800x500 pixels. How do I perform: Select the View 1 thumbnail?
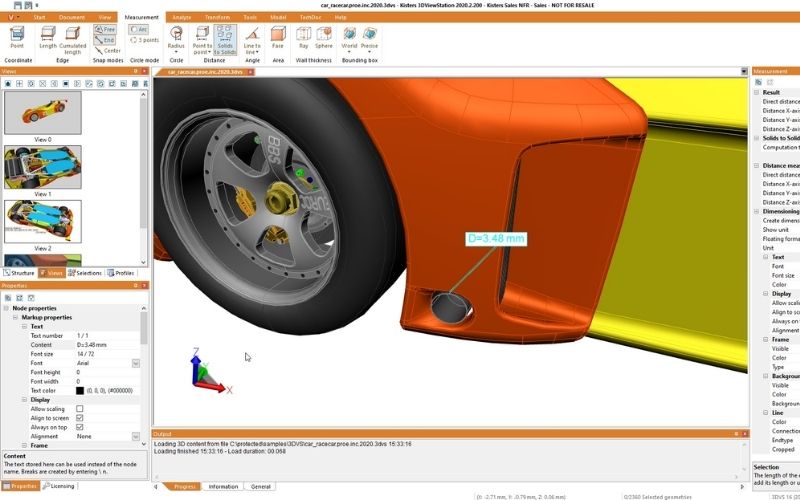coord(43,167)
